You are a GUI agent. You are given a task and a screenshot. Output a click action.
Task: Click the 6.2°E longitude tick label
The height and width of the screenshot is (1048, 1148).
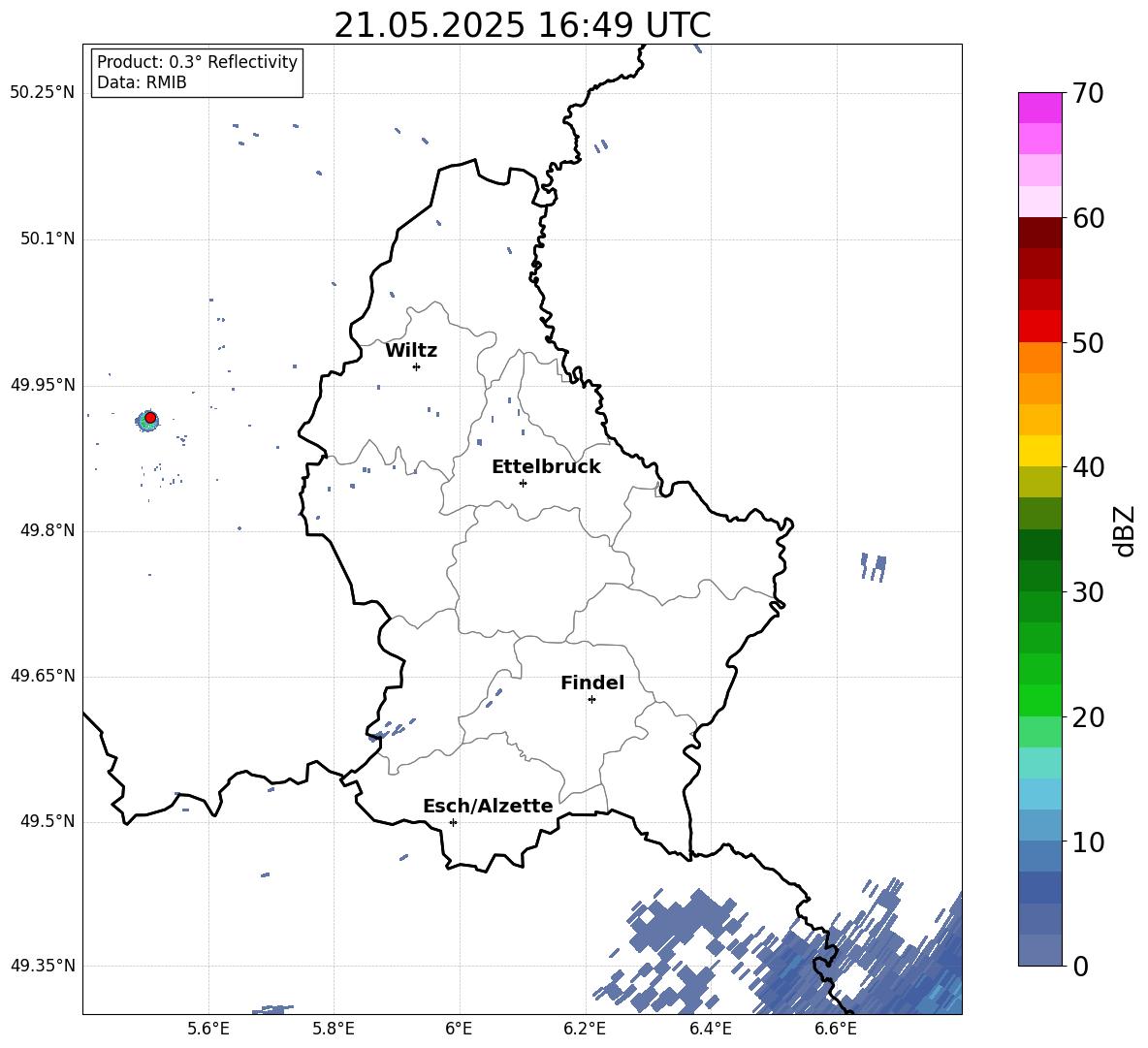(585, 1029)
